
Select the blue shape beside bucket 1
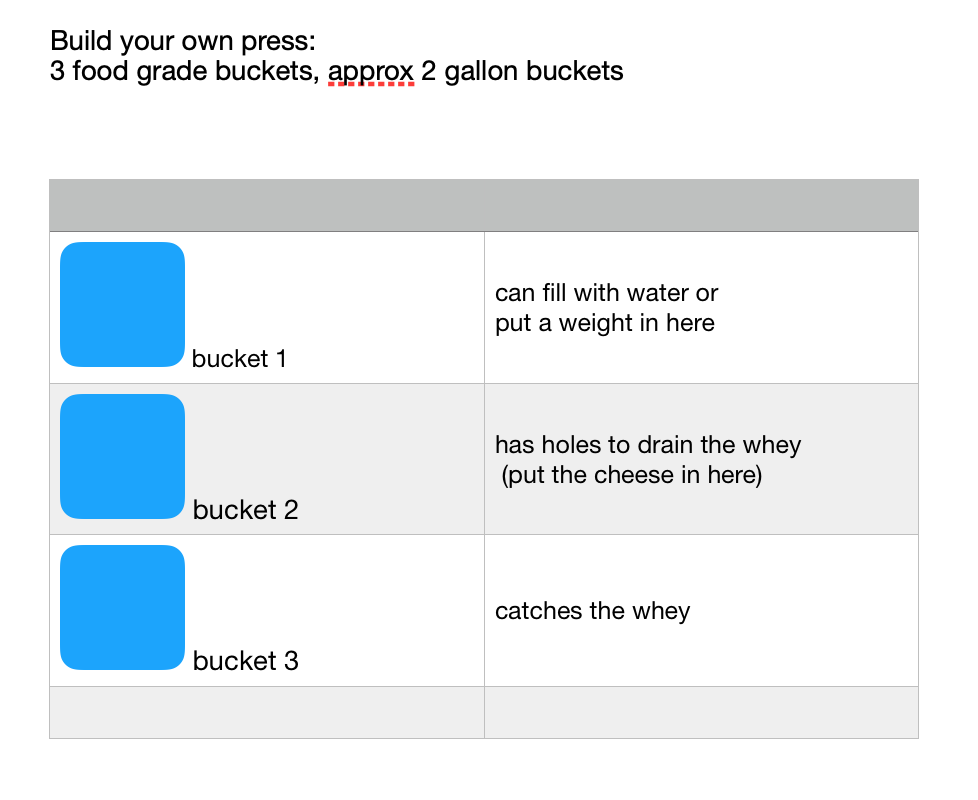[122, 304]
